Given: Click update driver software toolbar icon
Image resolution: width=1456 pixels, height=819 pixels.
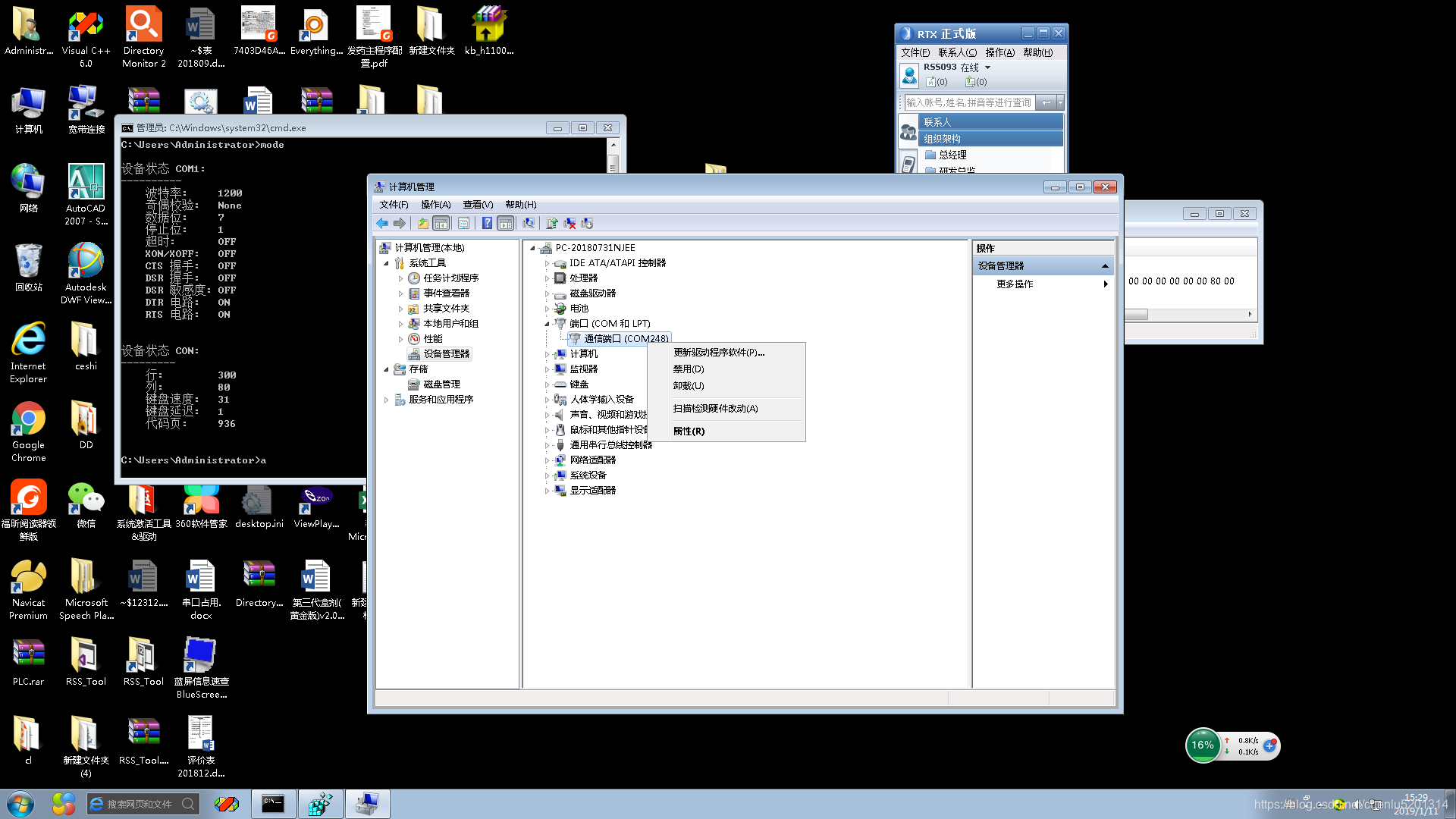Looking at the screenshot, I should 552,223.
